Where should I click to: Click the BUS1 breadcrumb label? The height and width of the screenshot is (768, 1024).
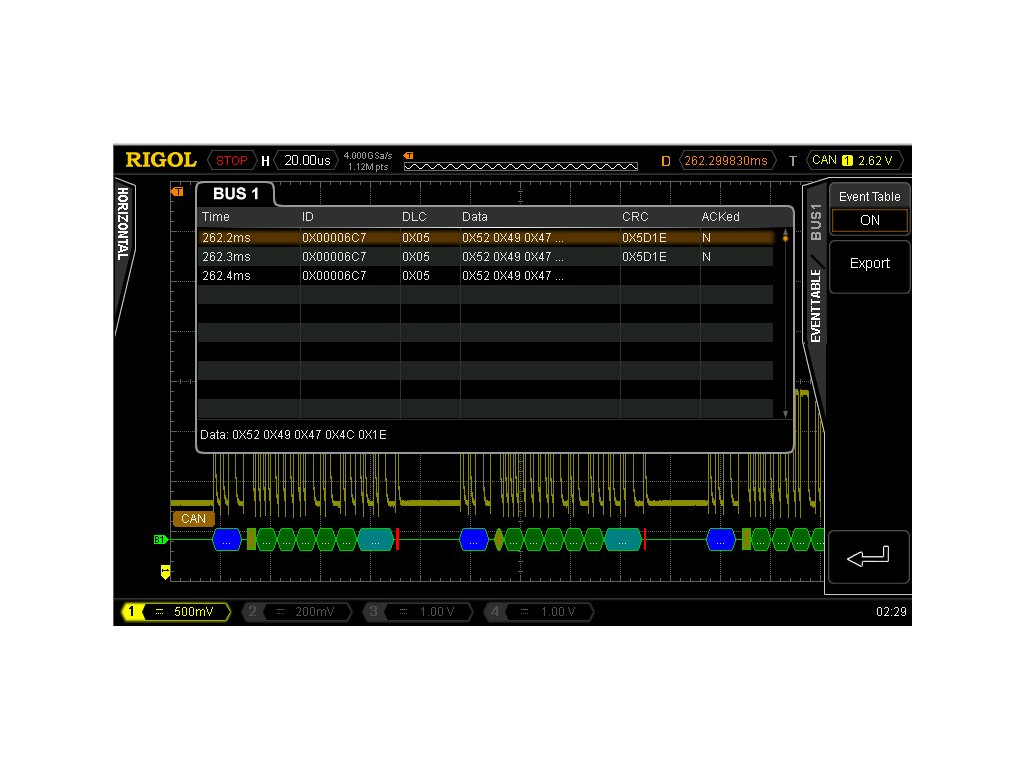point(816,222)
